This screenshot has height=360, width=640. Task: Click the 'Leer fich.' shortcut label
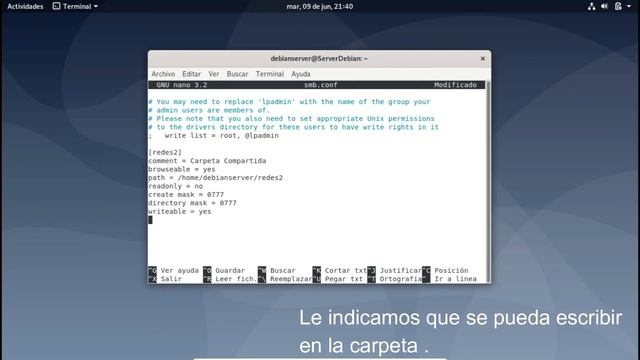236,279
